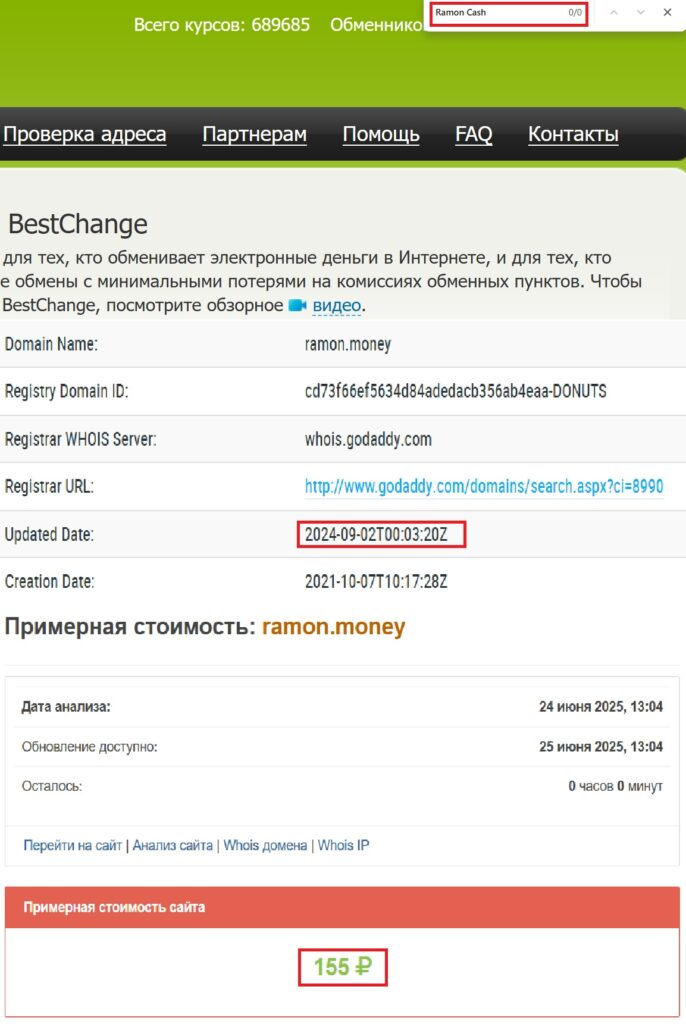Click the Updated Date value
686x1024 pixels.
376,534
